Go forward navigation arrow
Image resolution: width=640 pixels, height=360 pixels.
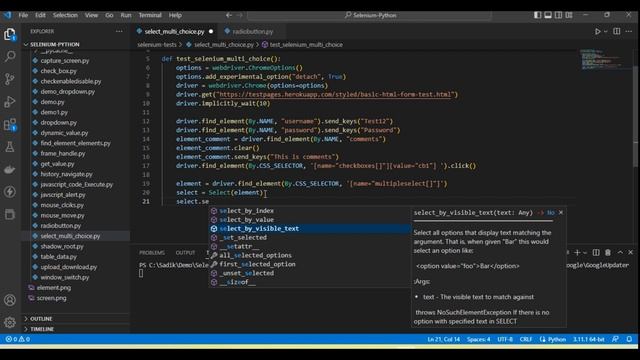click(x=240, y=15)
